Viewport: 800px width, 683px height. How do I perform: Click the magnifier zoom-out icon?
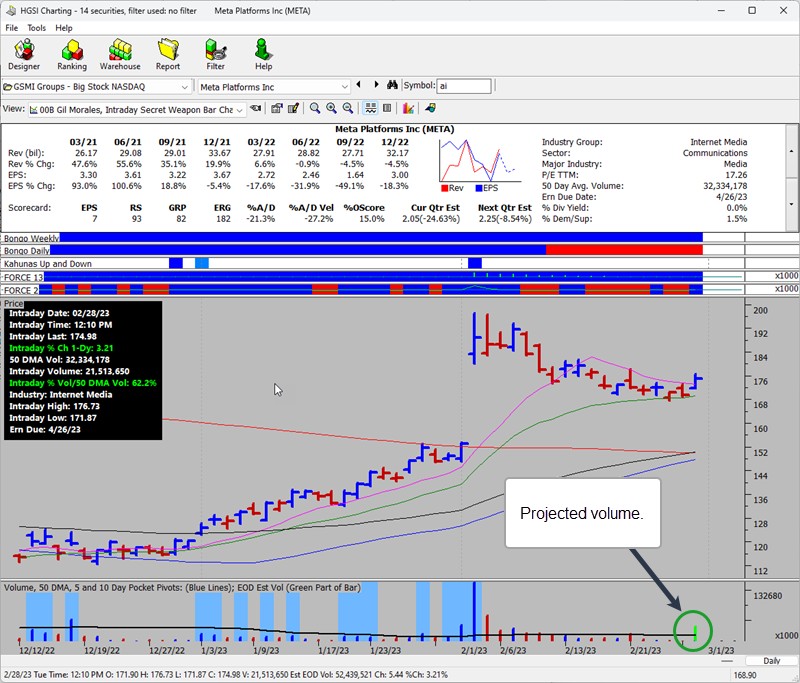(348, 108)
